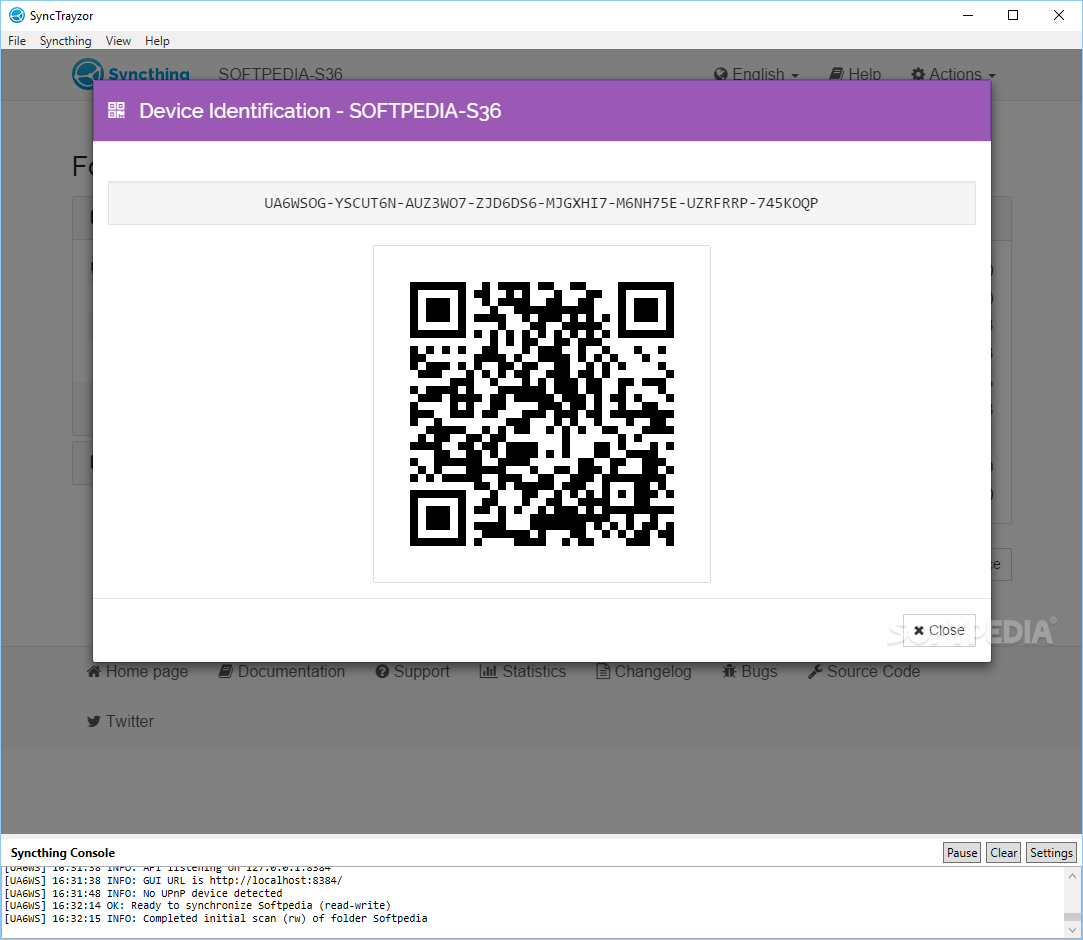This screenshot has height=940, width=1083.
Task: Open the Source Code link
Action: click(x=864, y=671)
